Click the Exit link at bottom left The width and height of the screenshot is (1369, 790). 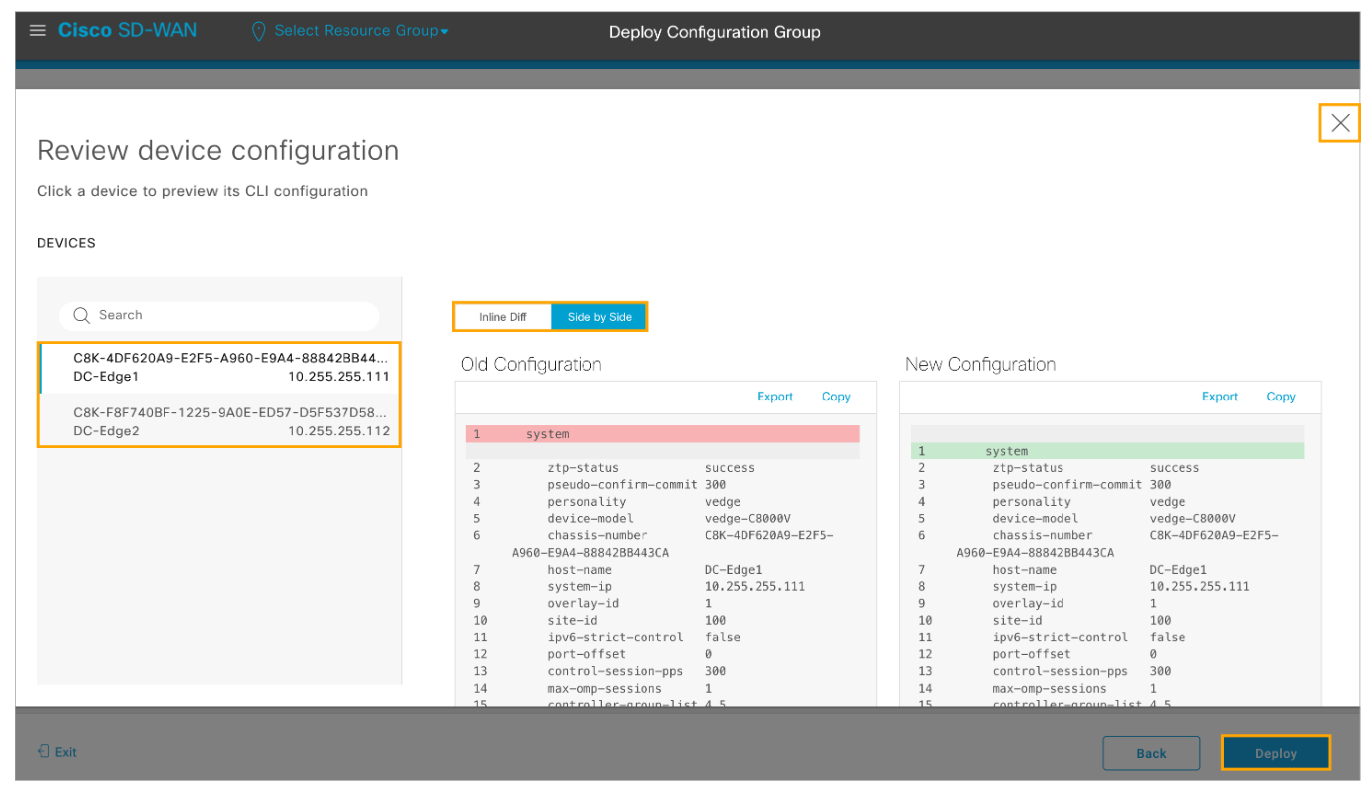point(65,752)
